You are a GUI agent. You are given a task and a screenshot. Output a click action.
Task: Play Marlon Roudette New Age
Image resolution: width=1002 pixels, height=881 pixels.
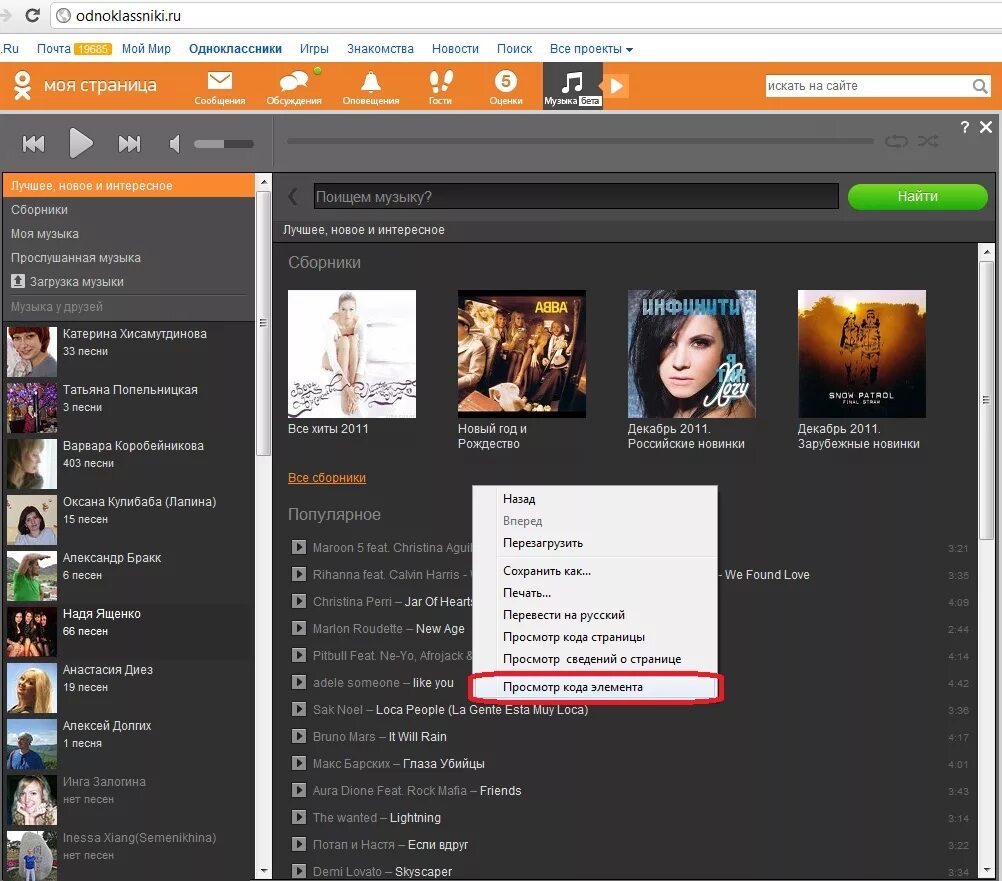pos(298,628)
